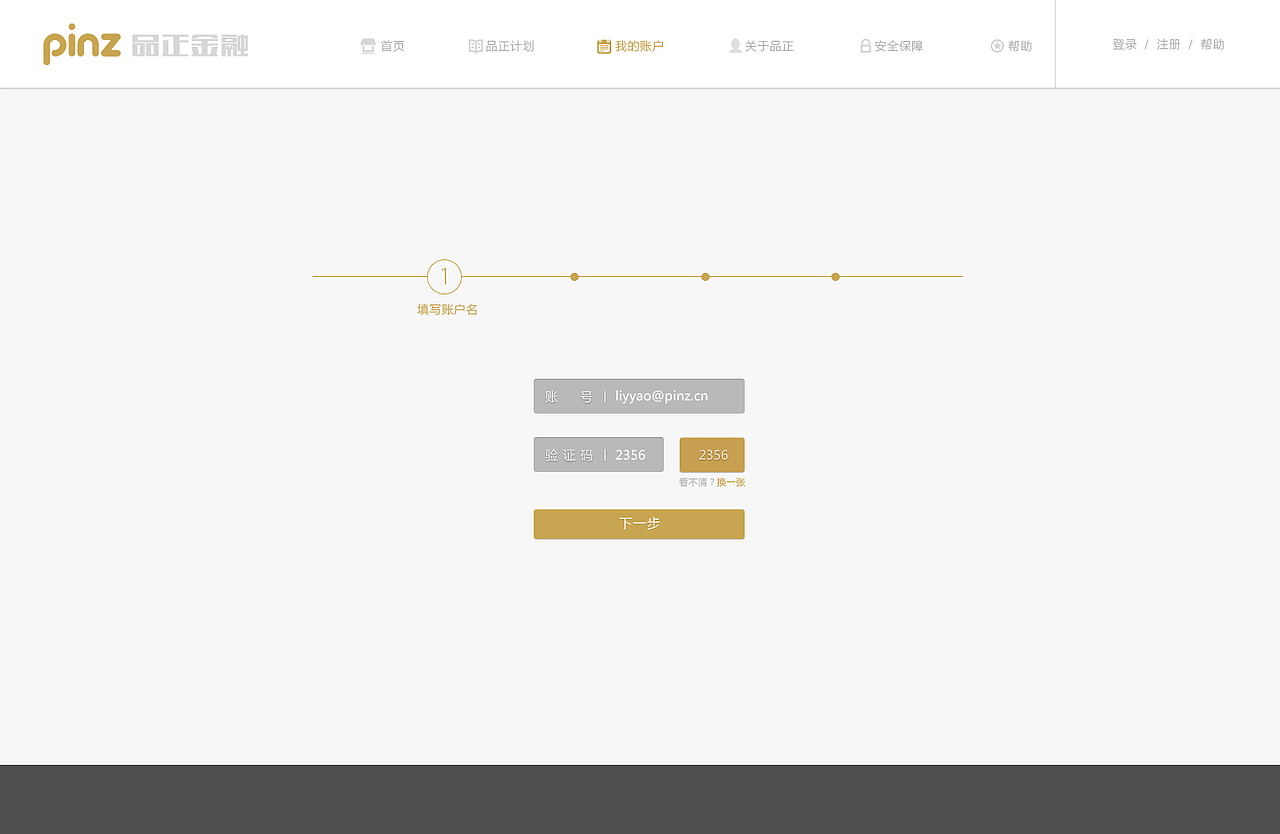
Task: Focus the 验证码 input field
Action: point(599,455)
